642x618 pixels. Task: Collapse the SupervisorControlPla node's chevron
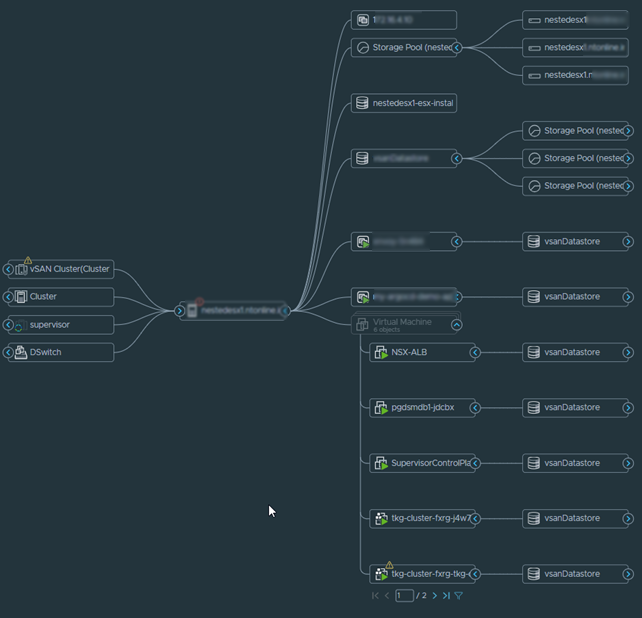pyautogui.click(x=475, y=463)
